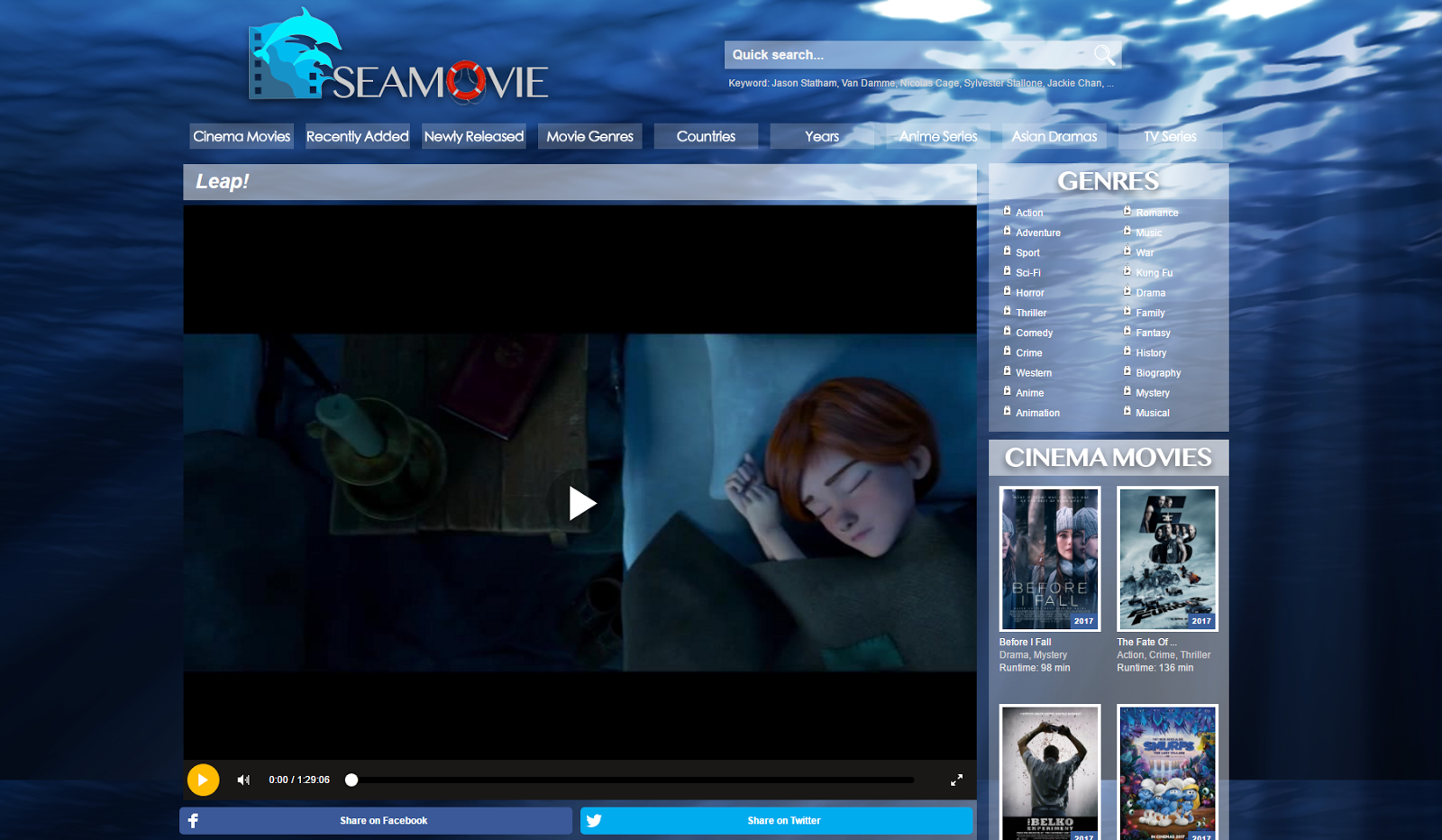This screenshot has height=840, width=1442.
Task: Choose the Crime genre
Action: [1029, 352]
